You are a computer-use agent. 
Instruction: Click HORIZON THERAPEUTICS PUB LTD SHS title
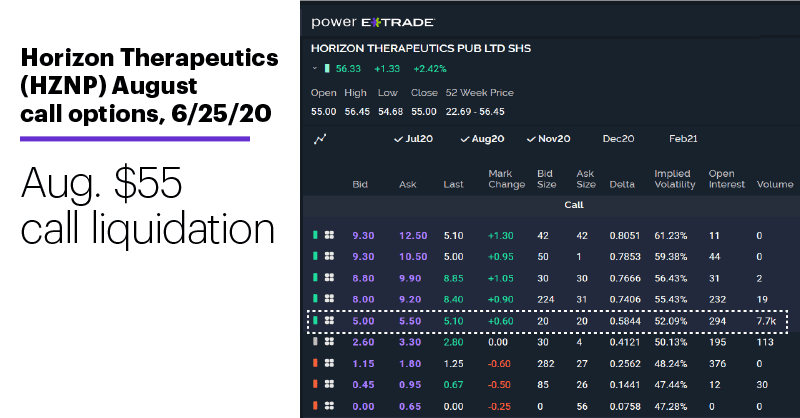421,48
